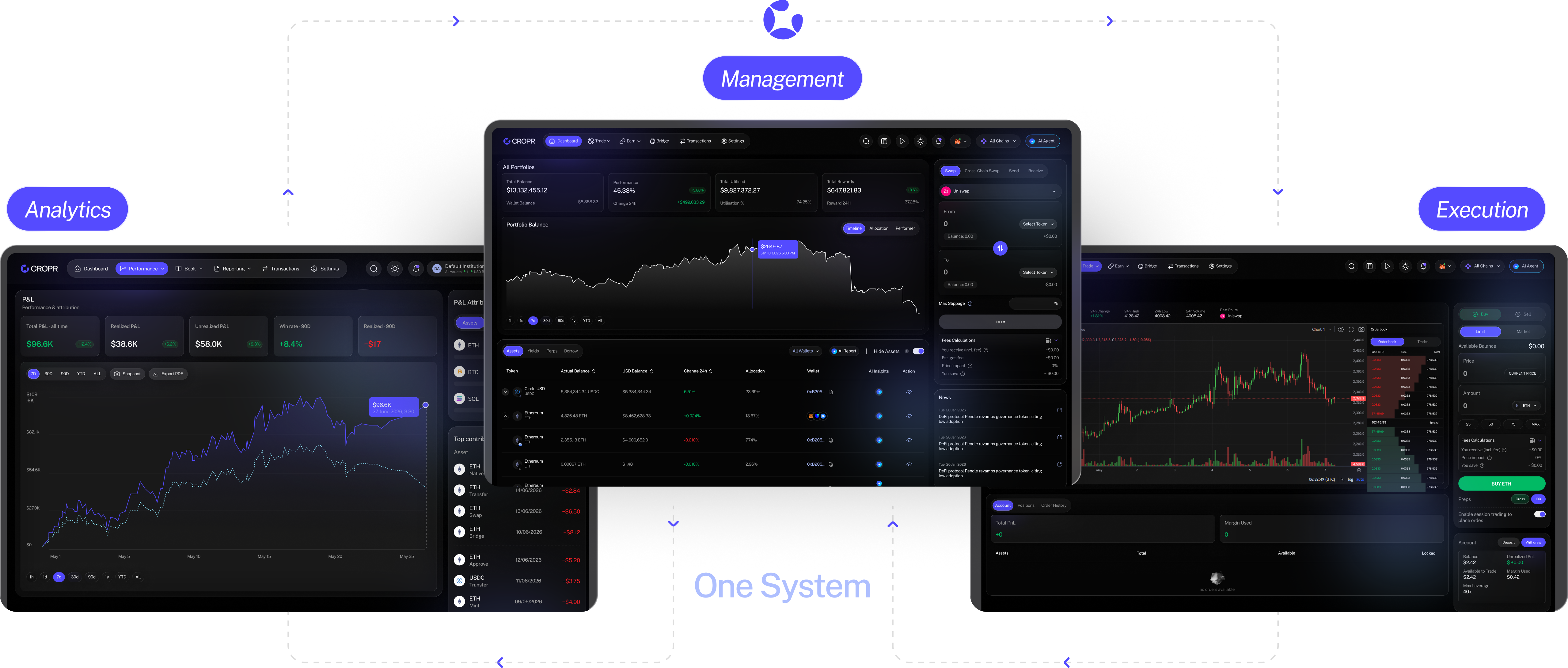Expand the Circle USD token row
Screen dimensions: 1568x668
505,392
